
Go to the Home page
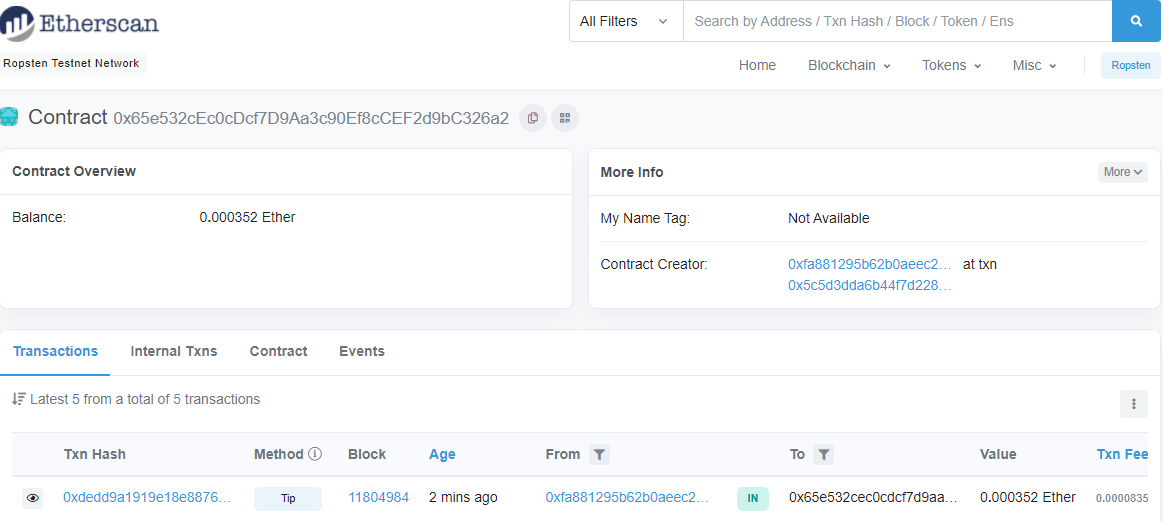pyautogui.click(x=757, y=65)
